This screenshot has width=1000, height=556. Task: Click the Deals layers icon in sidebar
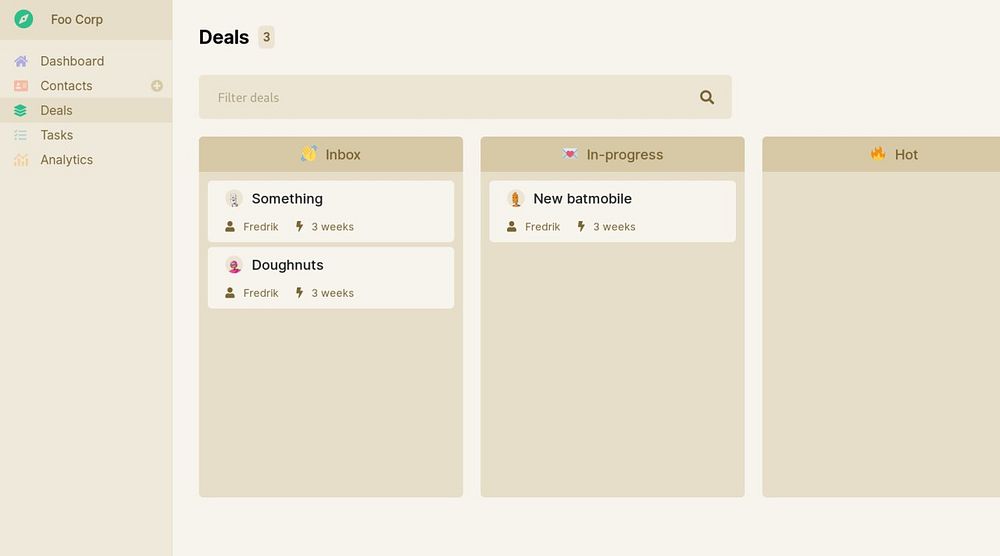coord(21,111)
